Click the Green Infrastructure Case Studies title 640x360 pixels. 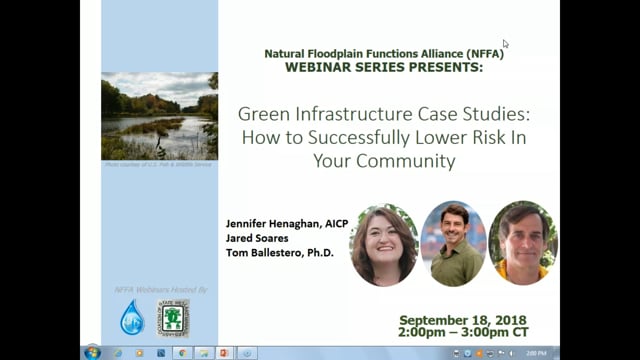[384, 137]
